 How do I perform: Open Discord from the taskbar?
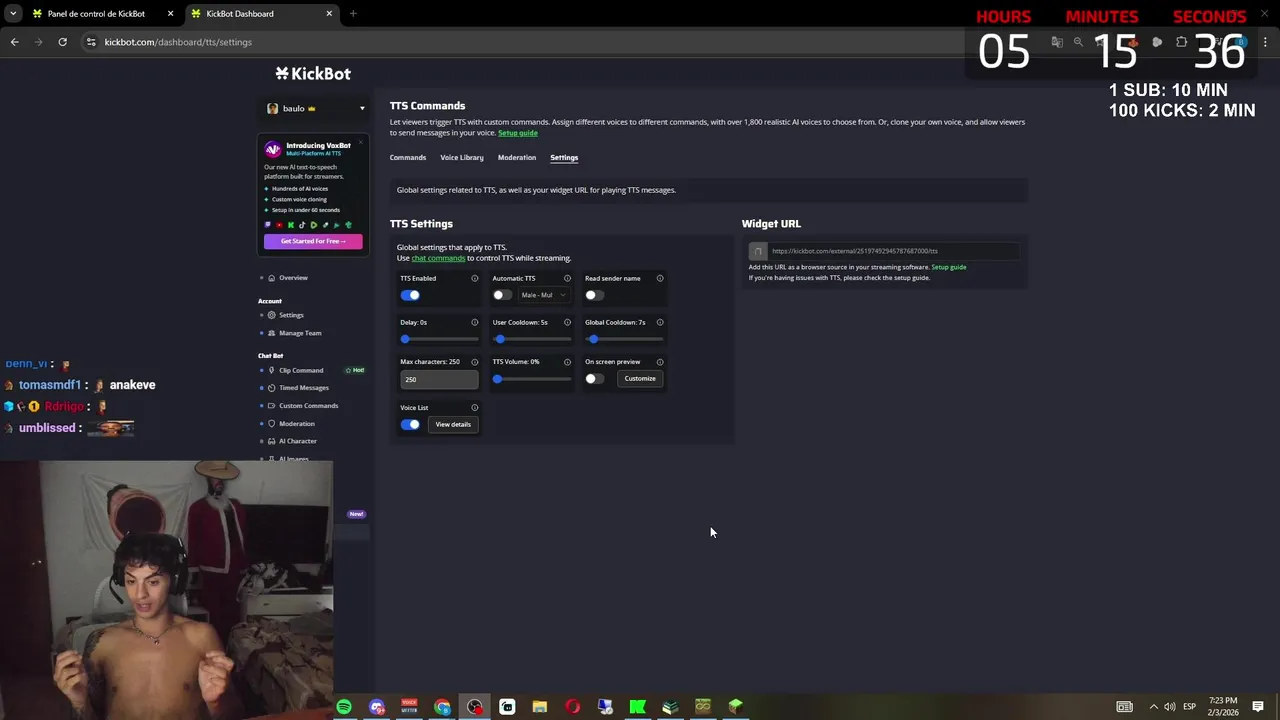(377, 707)
